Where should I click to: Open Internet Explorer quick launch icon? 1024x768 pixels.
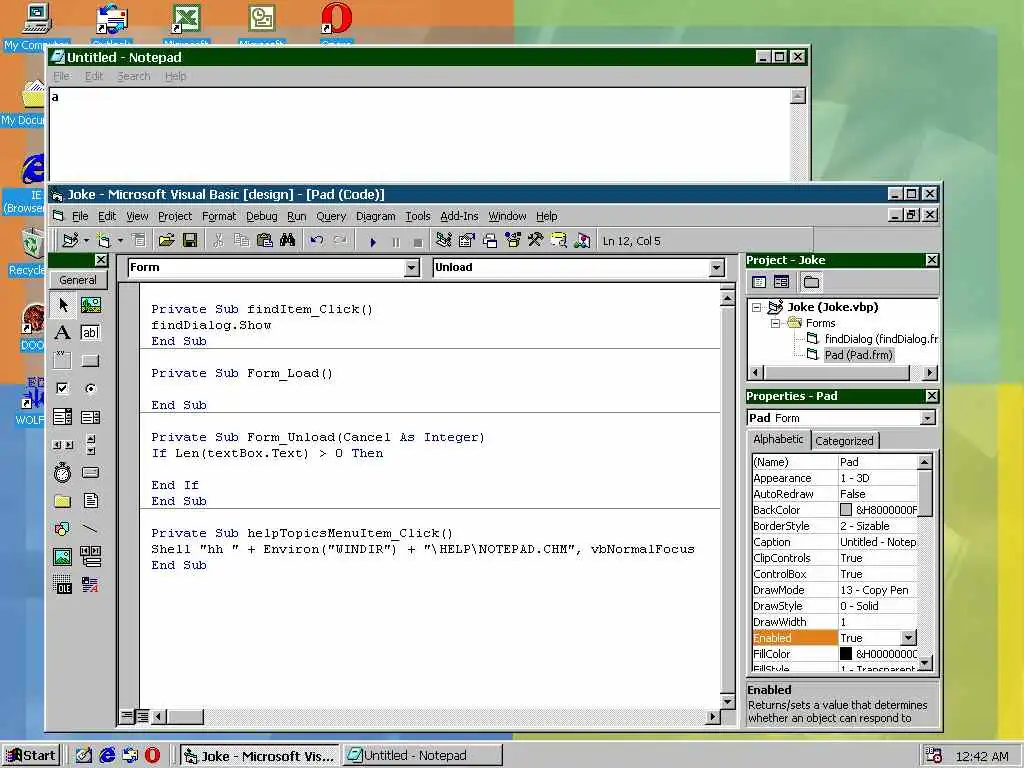(x=106, y=756)
